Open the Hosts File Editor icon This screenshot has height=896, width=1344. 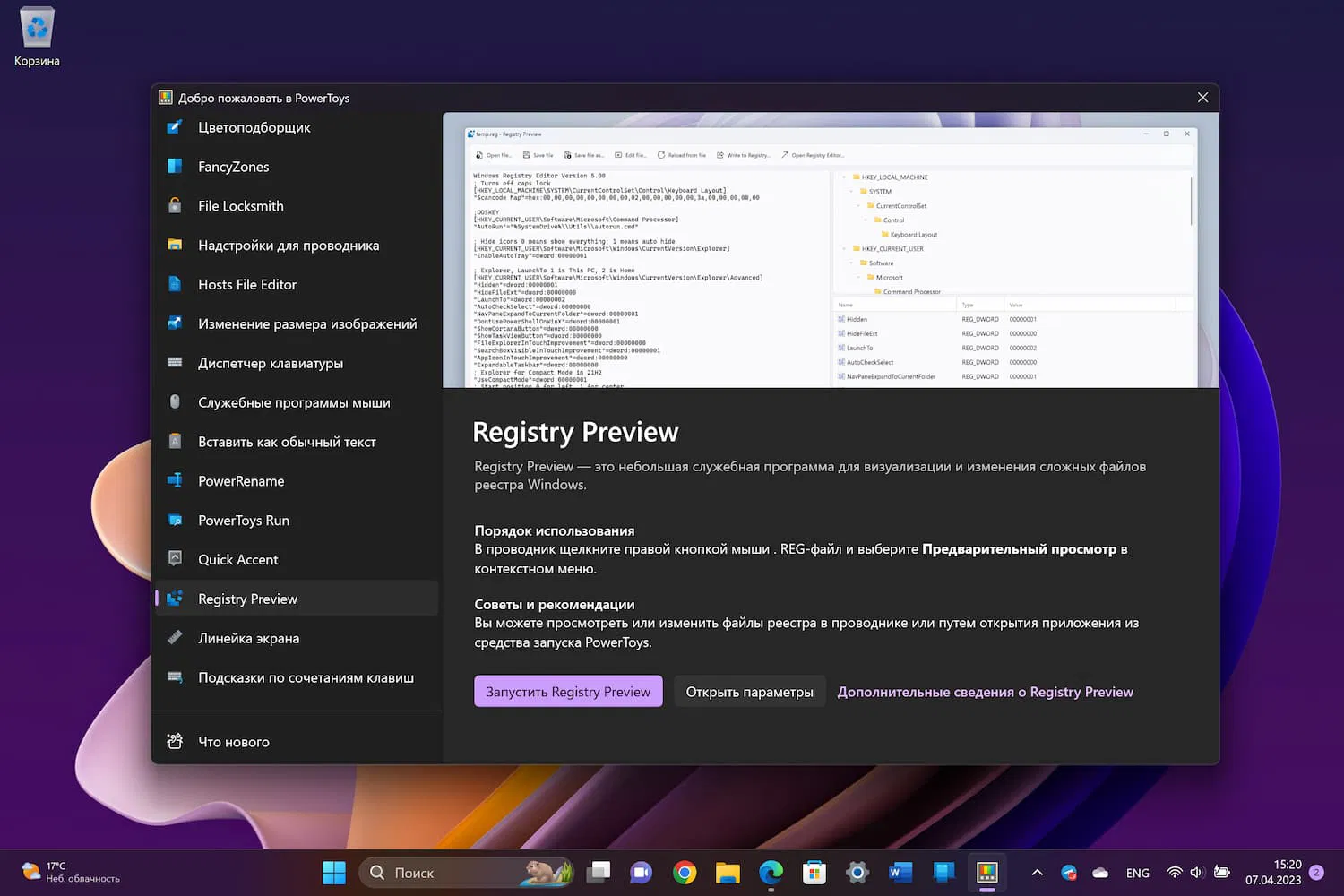tap(175, 284)
